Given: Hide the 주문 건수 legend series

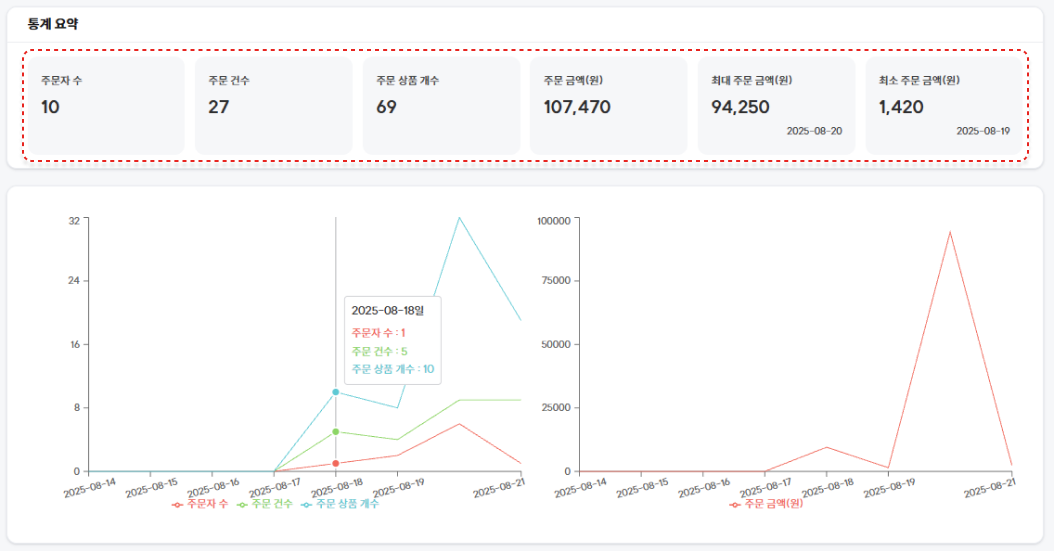Looking at the screenshot, I should coord(265,504).
